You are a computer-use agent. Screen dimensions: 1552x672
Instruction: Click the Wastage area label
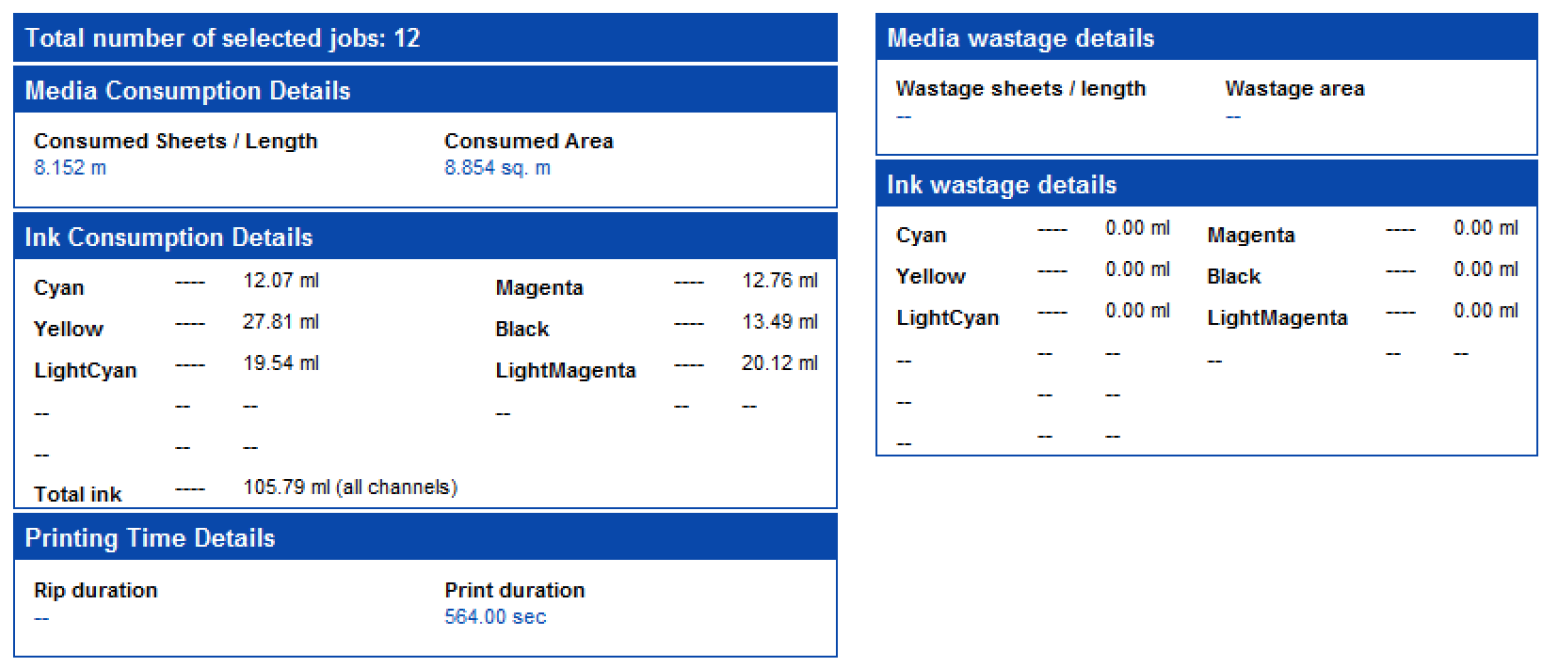tap(1294, 88)
